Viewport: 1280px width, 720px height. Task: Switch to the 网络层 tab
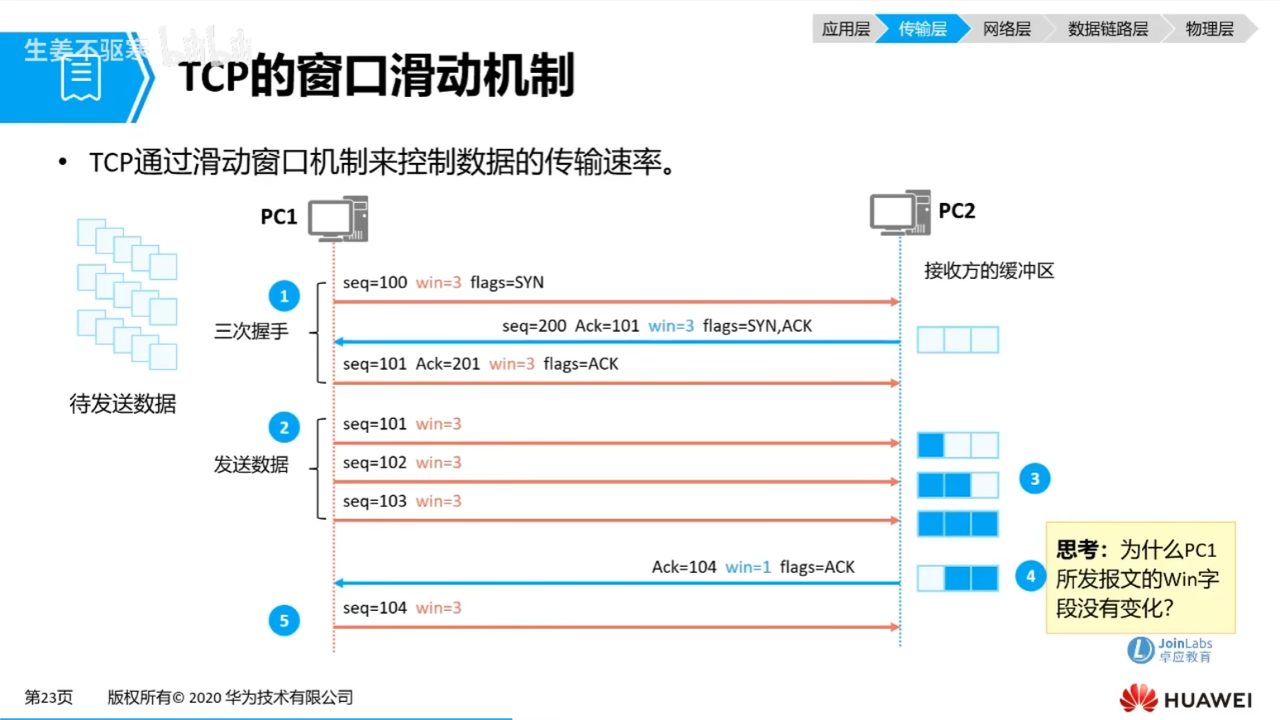1007,29
